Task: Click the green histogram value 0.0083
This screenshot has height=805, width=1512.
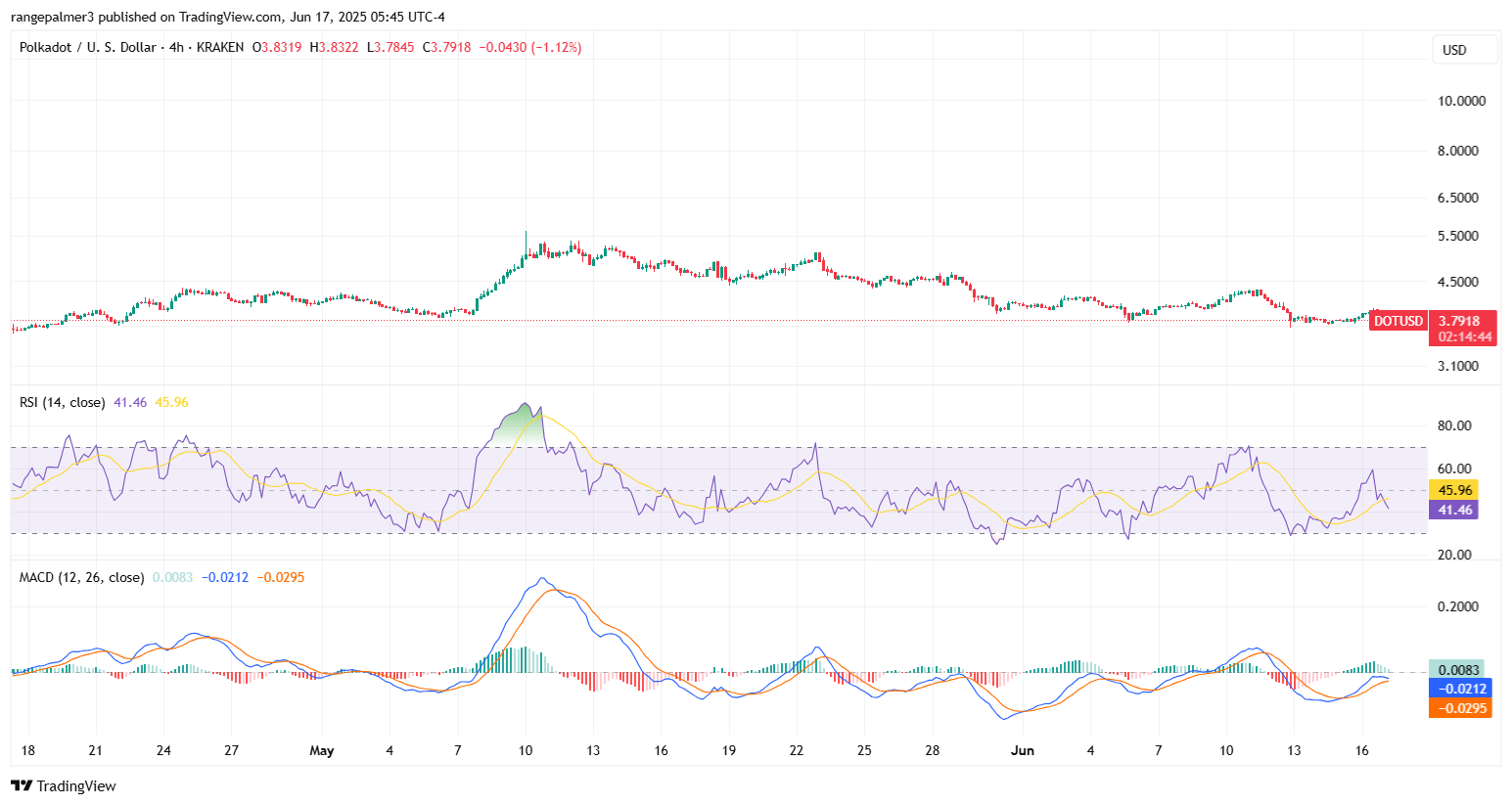Action: (x=1459, y=669)
